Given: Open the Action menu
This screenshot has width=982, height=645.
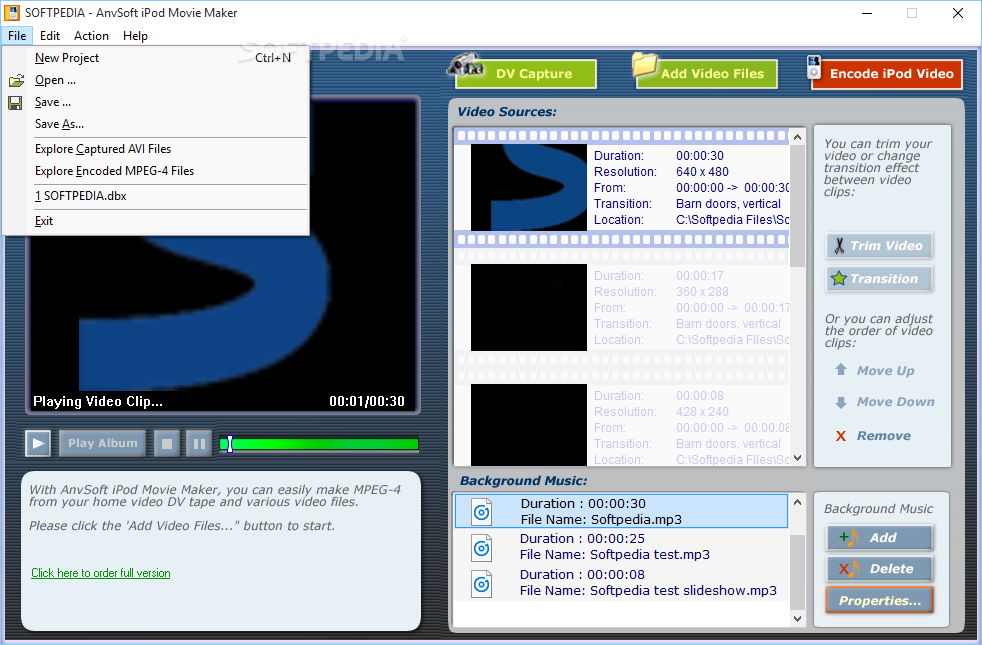Looking at the screenshot, I should tap(91, 36).
